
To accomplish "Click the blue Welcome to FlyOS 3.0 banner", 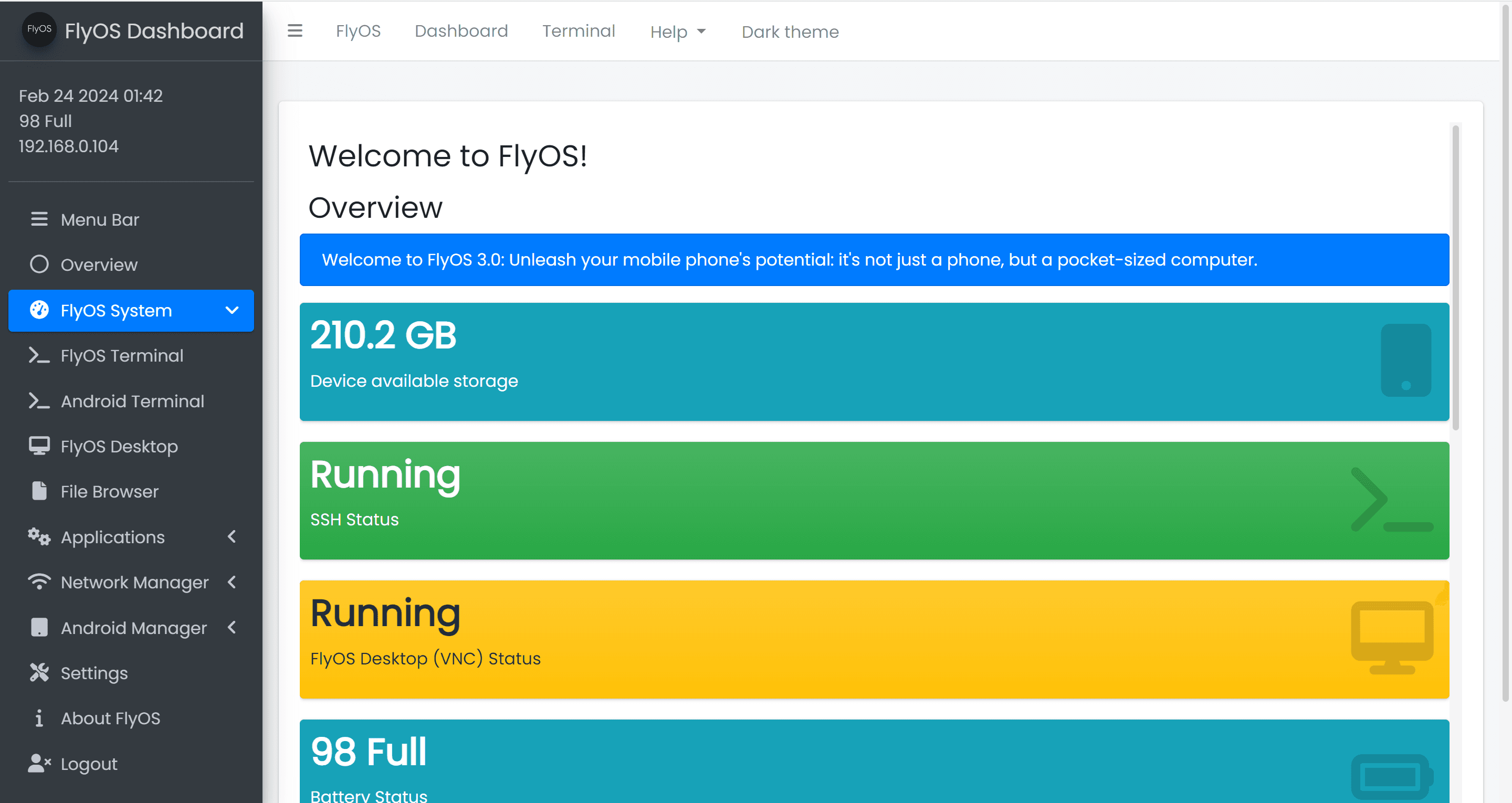I will tap(874, 259).
